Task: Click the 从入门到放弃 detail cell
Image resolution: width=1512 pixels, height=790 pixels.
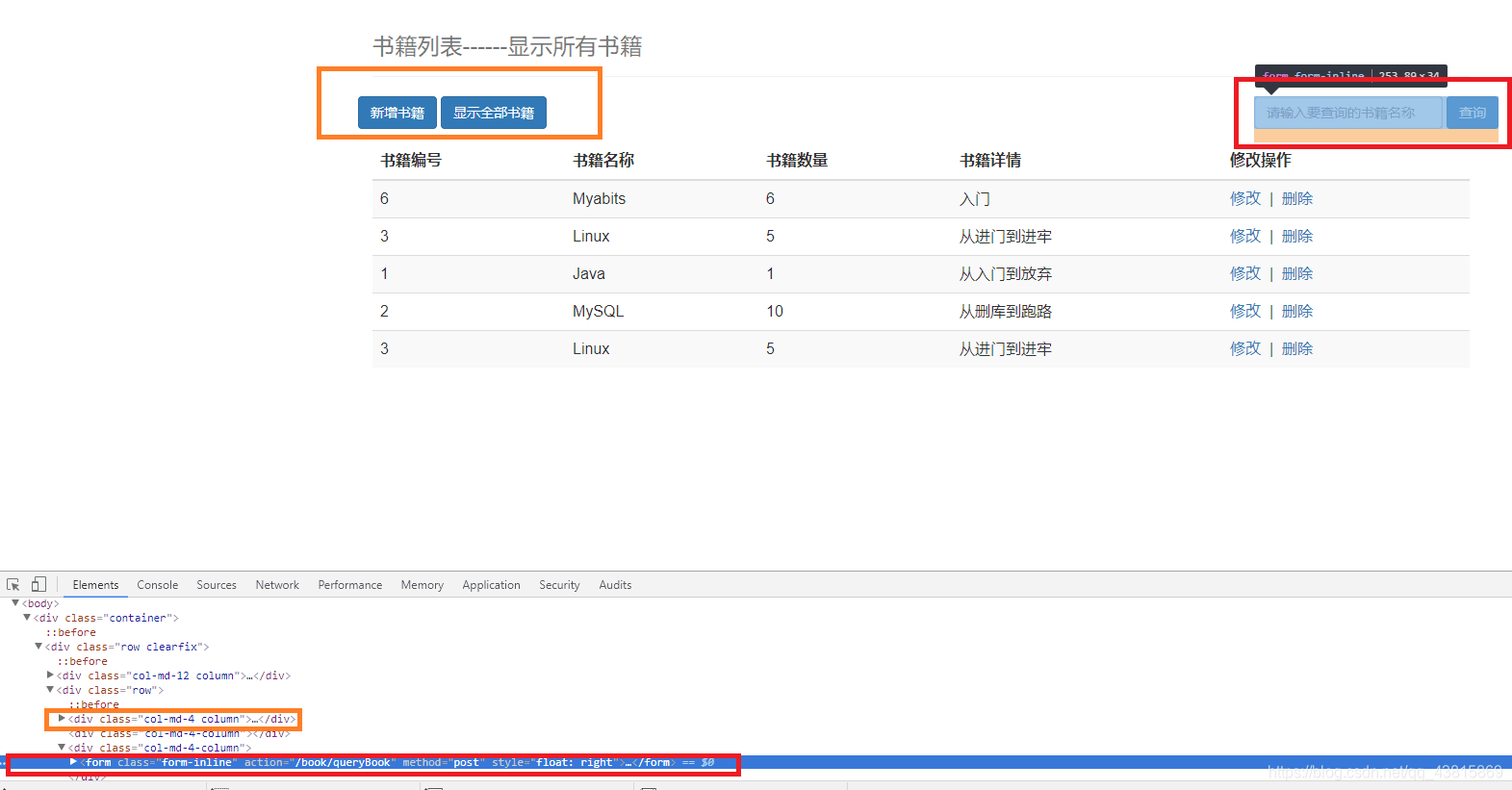Action: click(x=1006, y=273)
